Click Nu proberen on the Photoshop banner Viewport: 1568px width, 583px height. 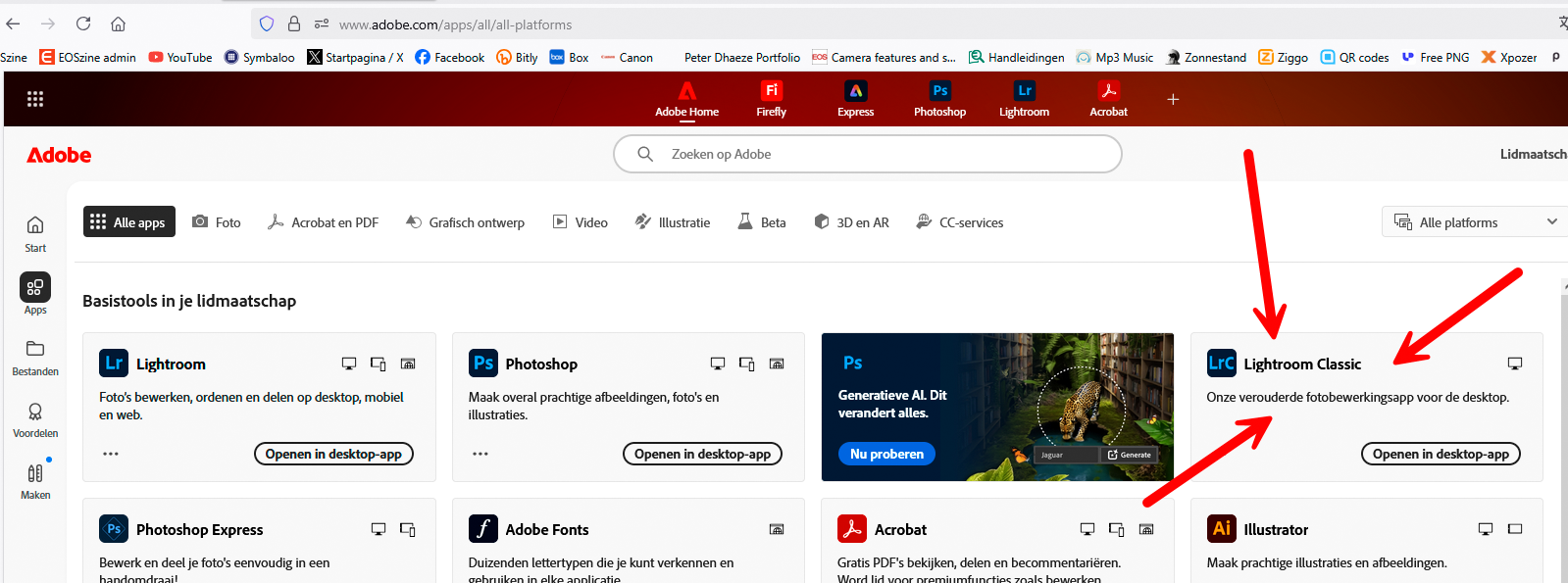click(886, 454)
